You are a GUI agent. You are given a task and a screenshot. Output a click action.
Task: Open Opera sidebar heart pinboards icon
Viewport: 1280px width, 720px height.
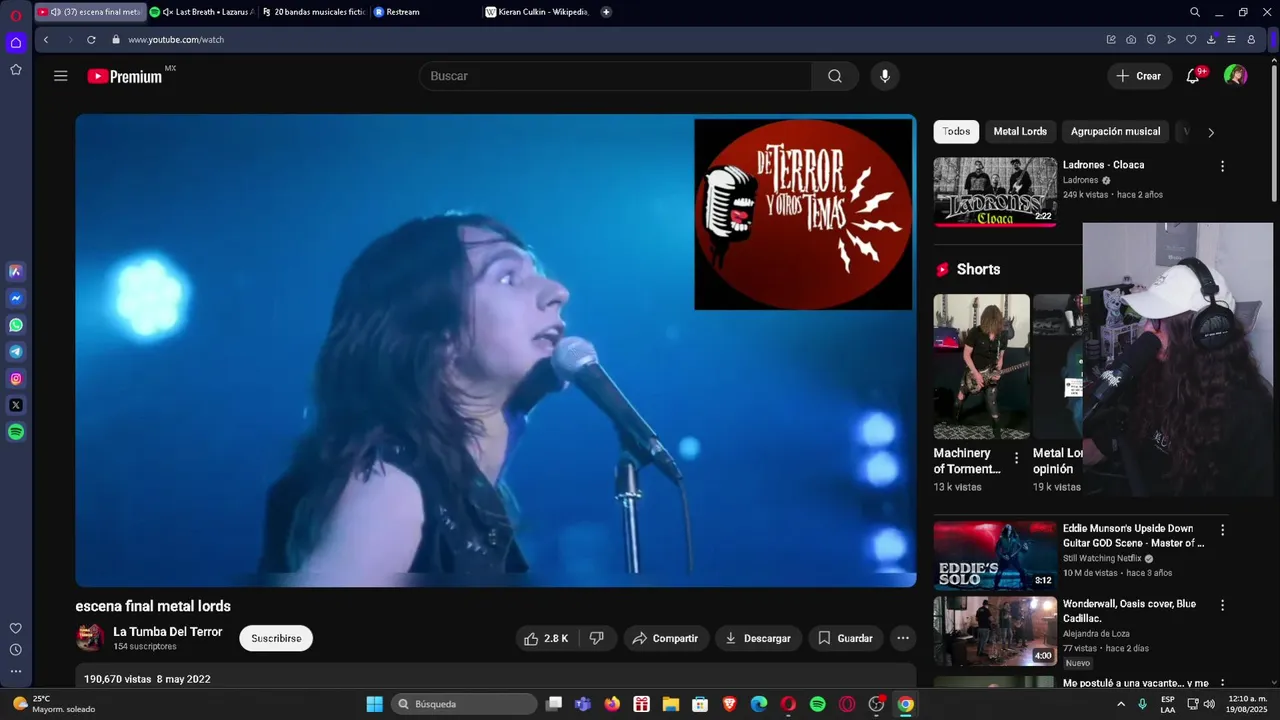[x=15, y=628]
